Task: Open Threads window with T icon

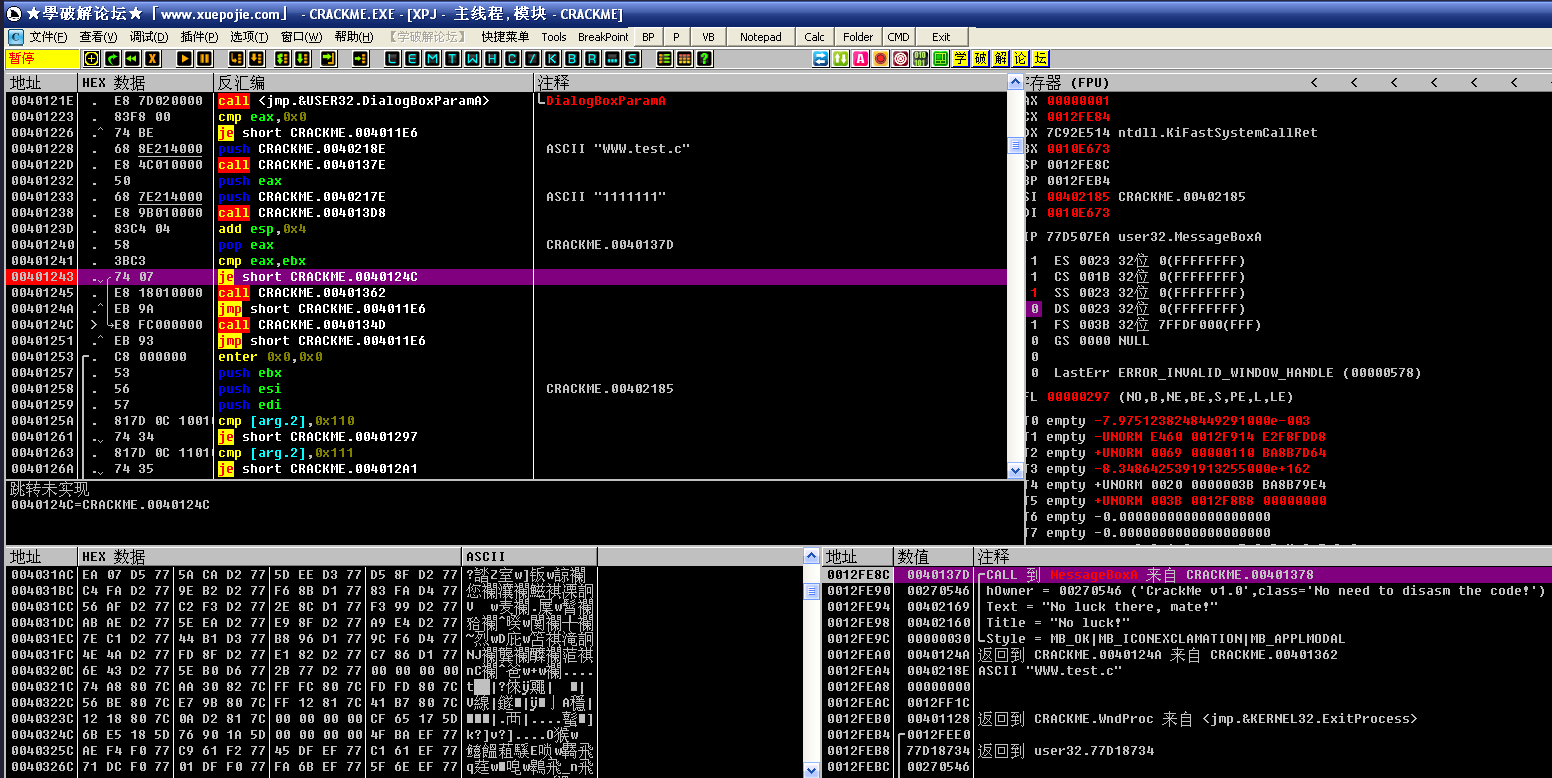Action: click(x=452, y=59)
